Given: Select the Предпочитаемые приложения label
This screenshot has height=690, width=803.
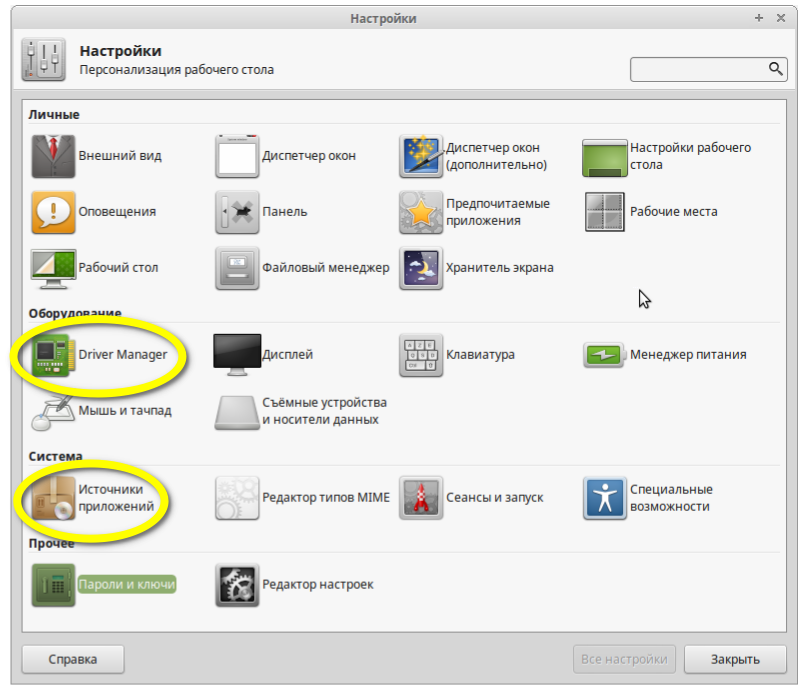Looking at the screenshot, I should point(498,212).
